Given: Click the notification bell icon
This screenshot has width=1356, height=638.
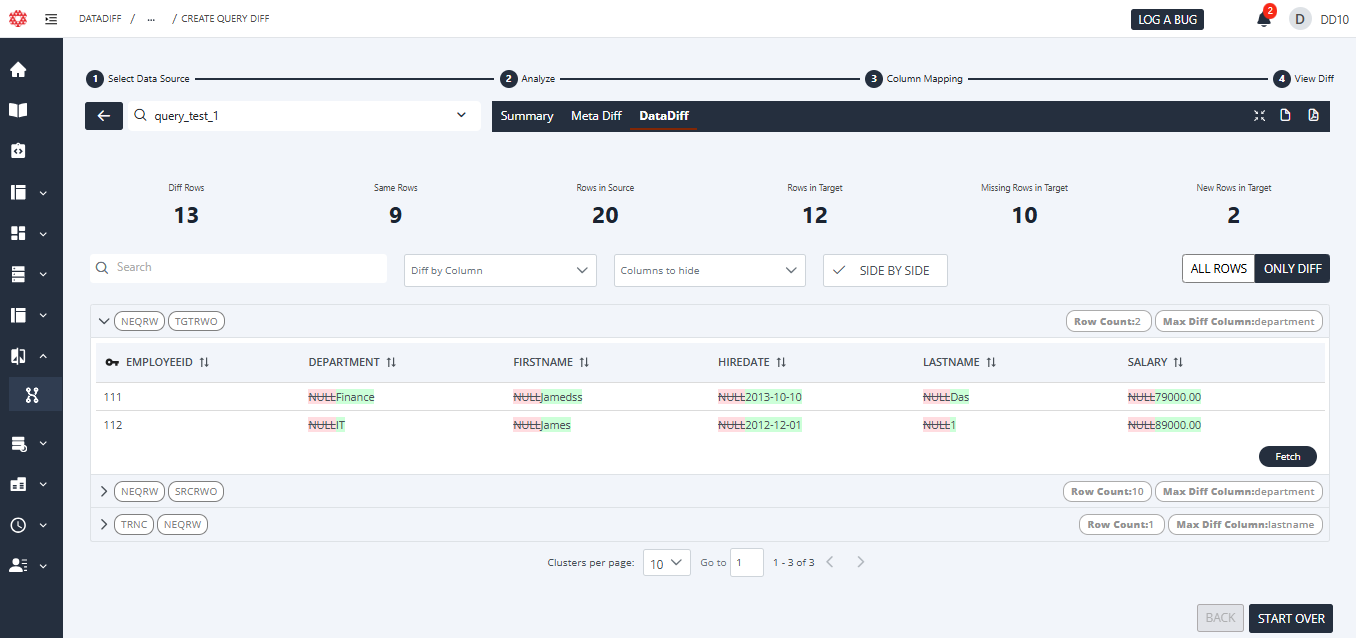Looking at the screenshot, I should (x=1264, y=19).
